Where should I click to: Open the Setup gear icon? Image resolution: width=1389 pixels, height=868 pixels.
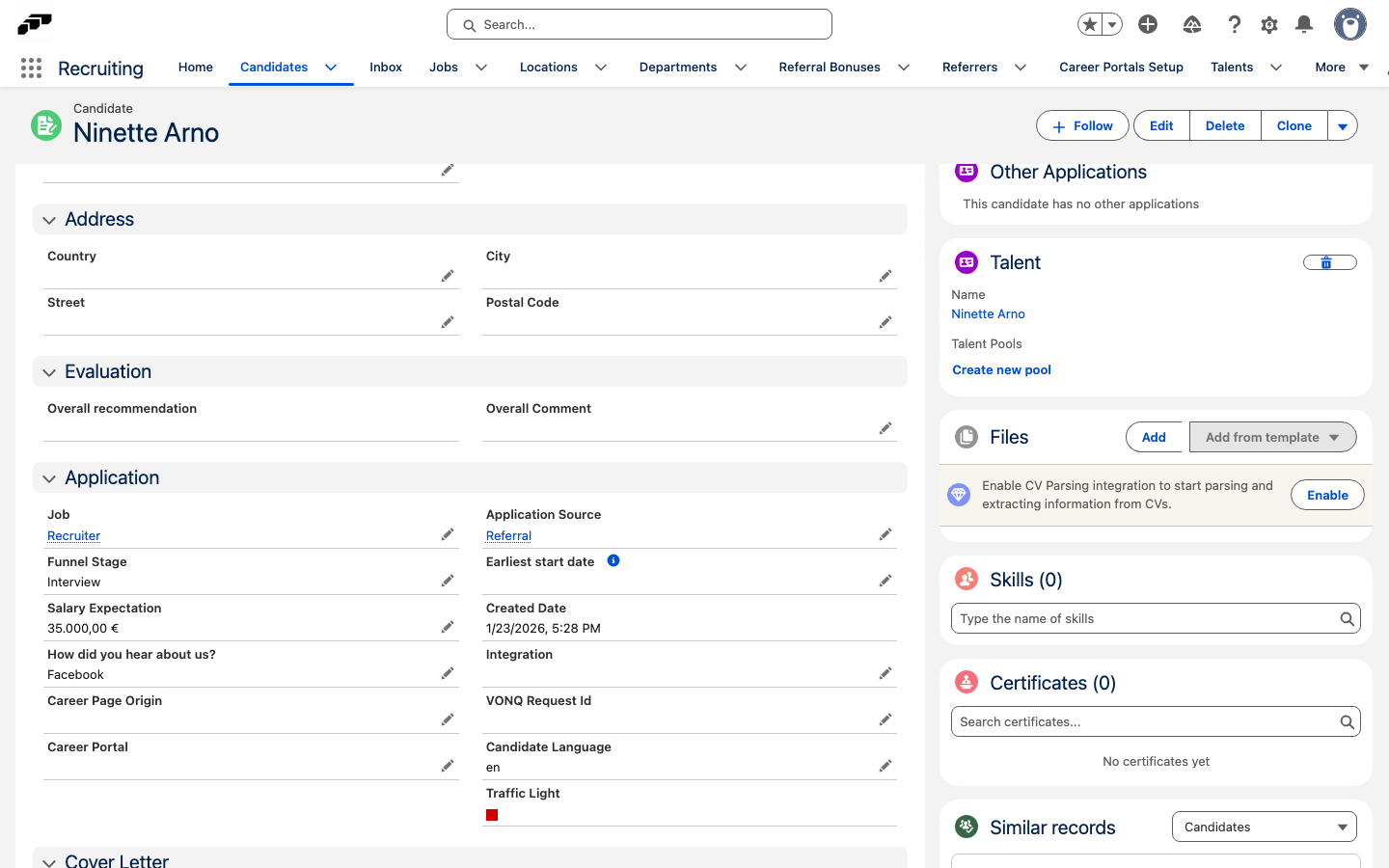(1269, 24)
